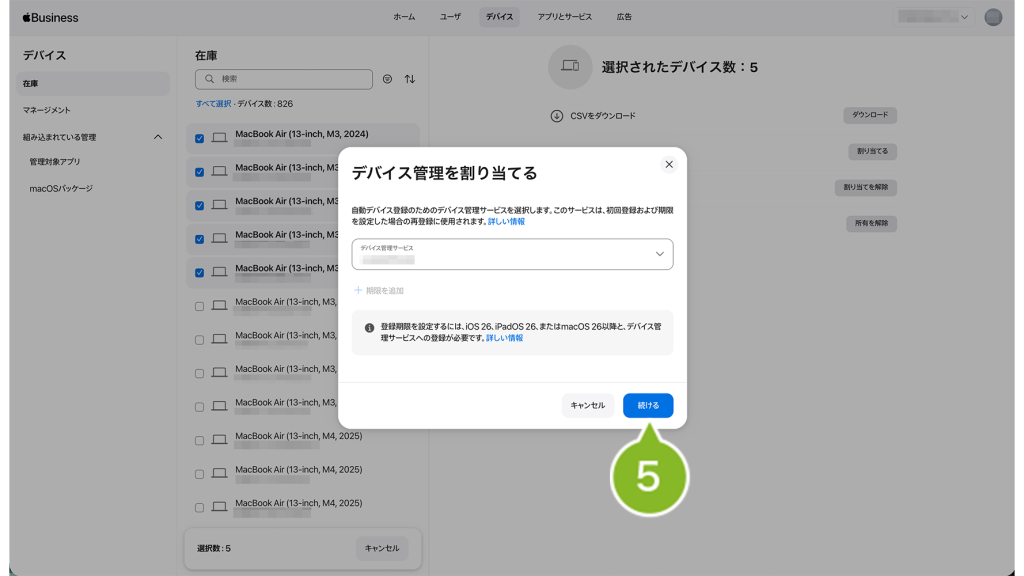The width and height of the screenshot is (1024, 576).
Task: Close the device management assignment dialog
Action: pos(669,164)
